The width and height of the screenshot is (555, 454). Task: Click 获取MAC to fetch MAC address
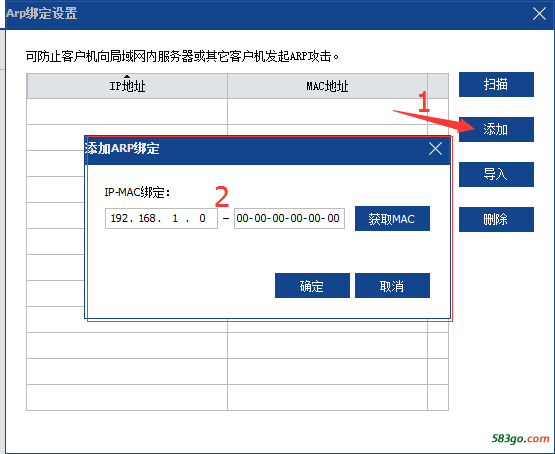click(x=392, y=219)
